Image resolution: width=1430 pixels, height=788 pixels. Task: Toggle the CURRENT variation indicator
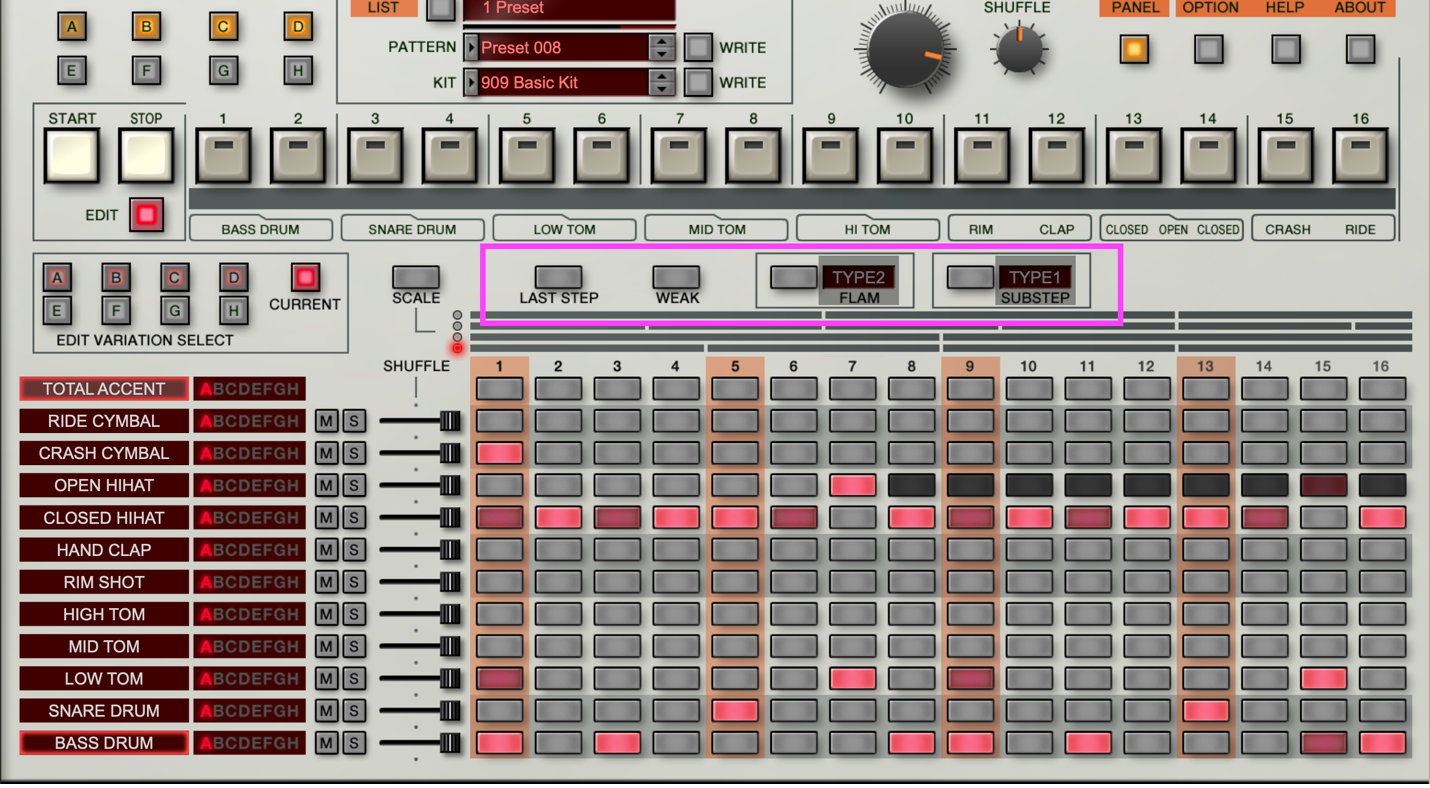[305, 277]
